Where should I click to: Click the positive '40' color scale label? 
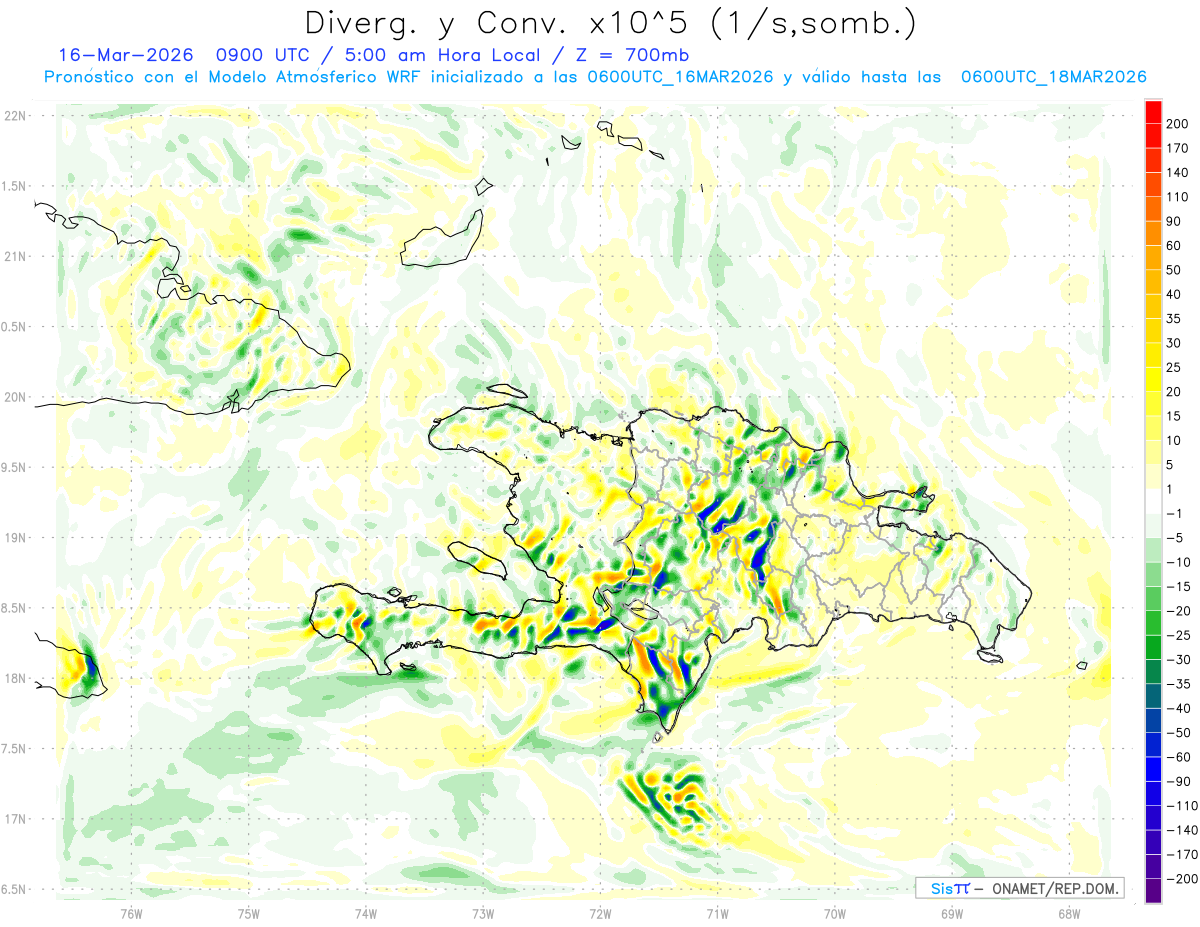point(1174,294)
